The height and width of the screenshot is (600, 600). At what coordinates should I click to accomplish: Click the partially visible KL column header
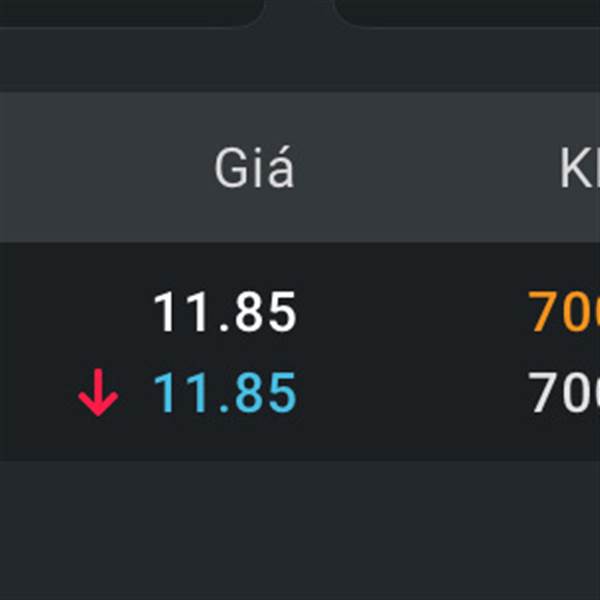click(x=580, y=169)
